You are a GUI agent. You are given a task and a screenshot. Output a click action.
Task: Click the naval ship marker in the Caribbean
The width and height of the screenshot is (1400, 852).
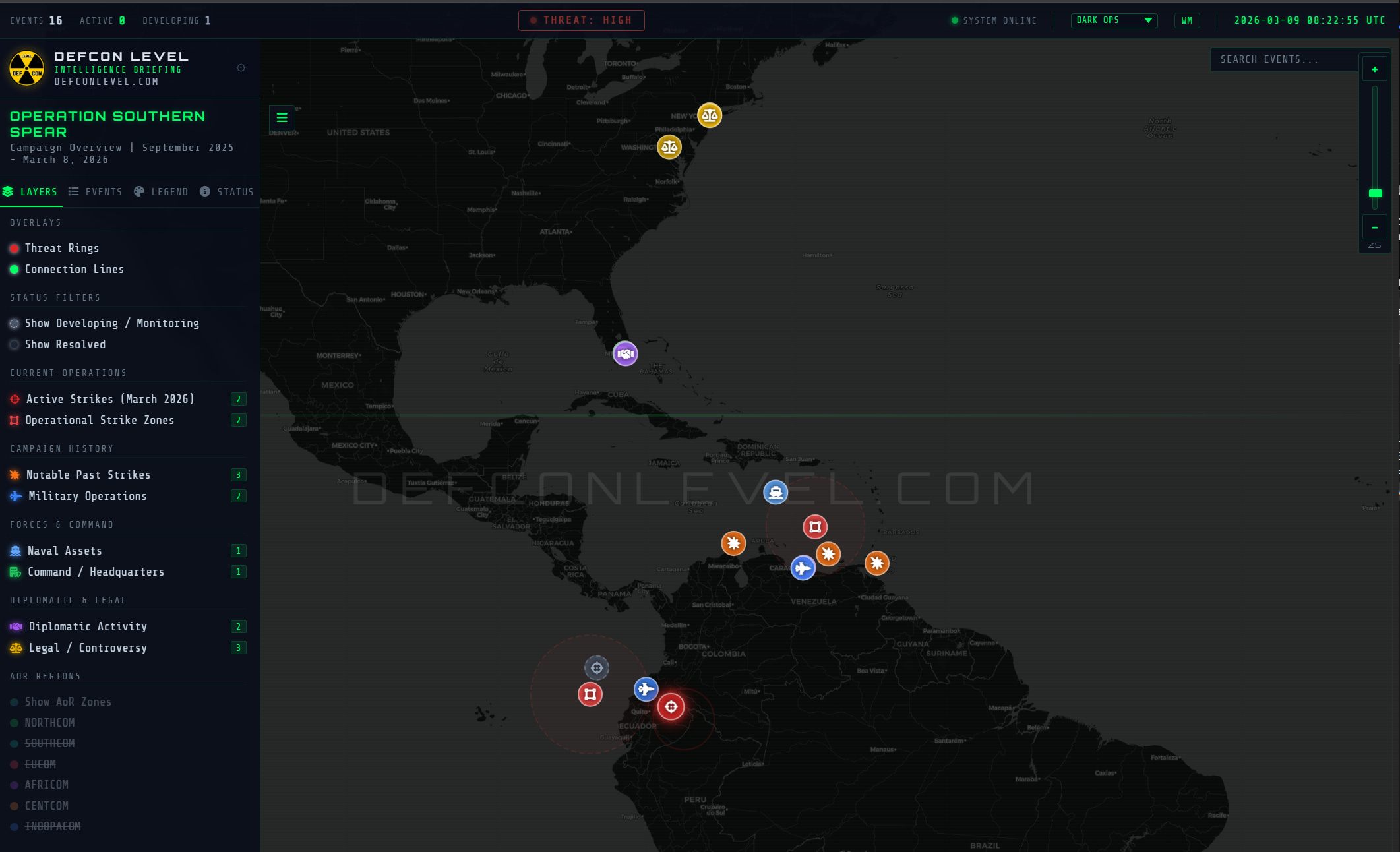tap(776, 492)
